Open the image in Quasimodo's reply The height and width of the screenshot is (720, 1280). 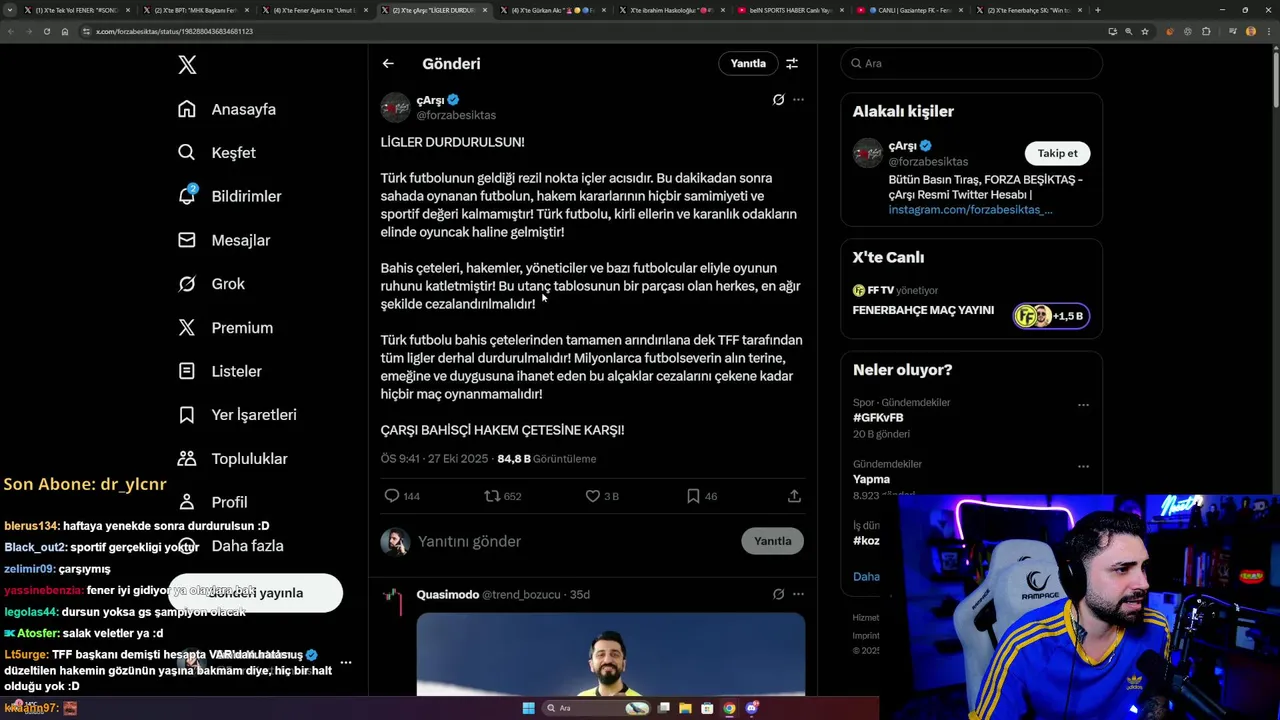click(x=610, y=653)
